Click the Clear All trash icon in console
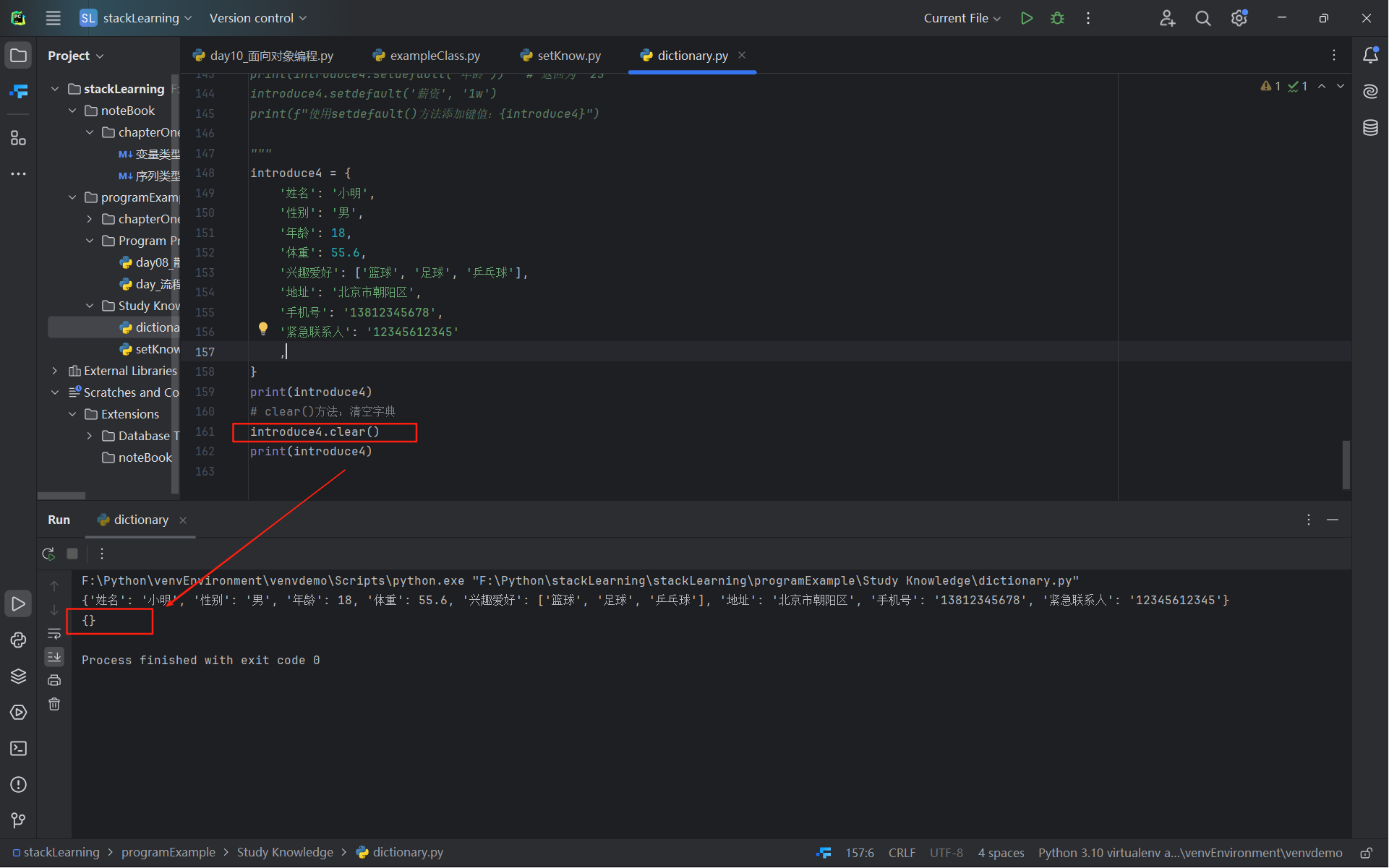1389x868 pixels. click(54, 704)
